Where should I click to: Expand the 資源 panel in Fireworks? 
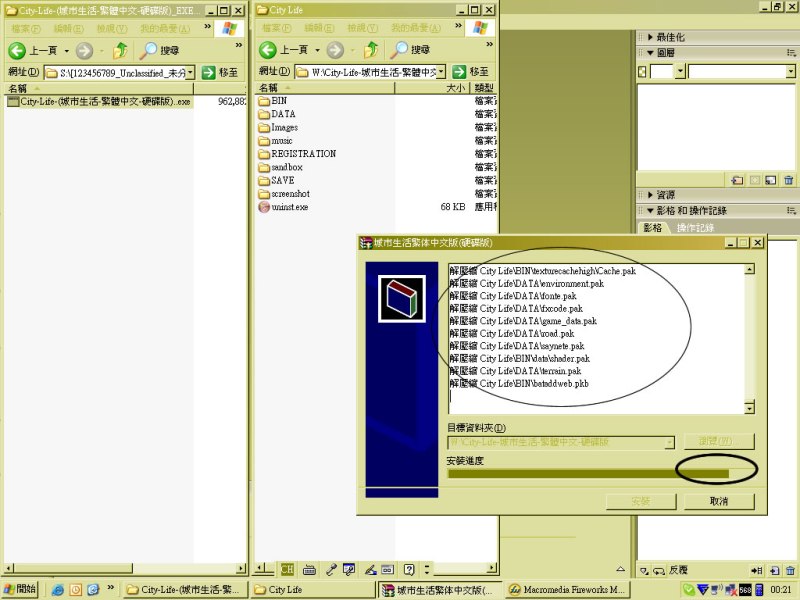click(x=650, y=194)
